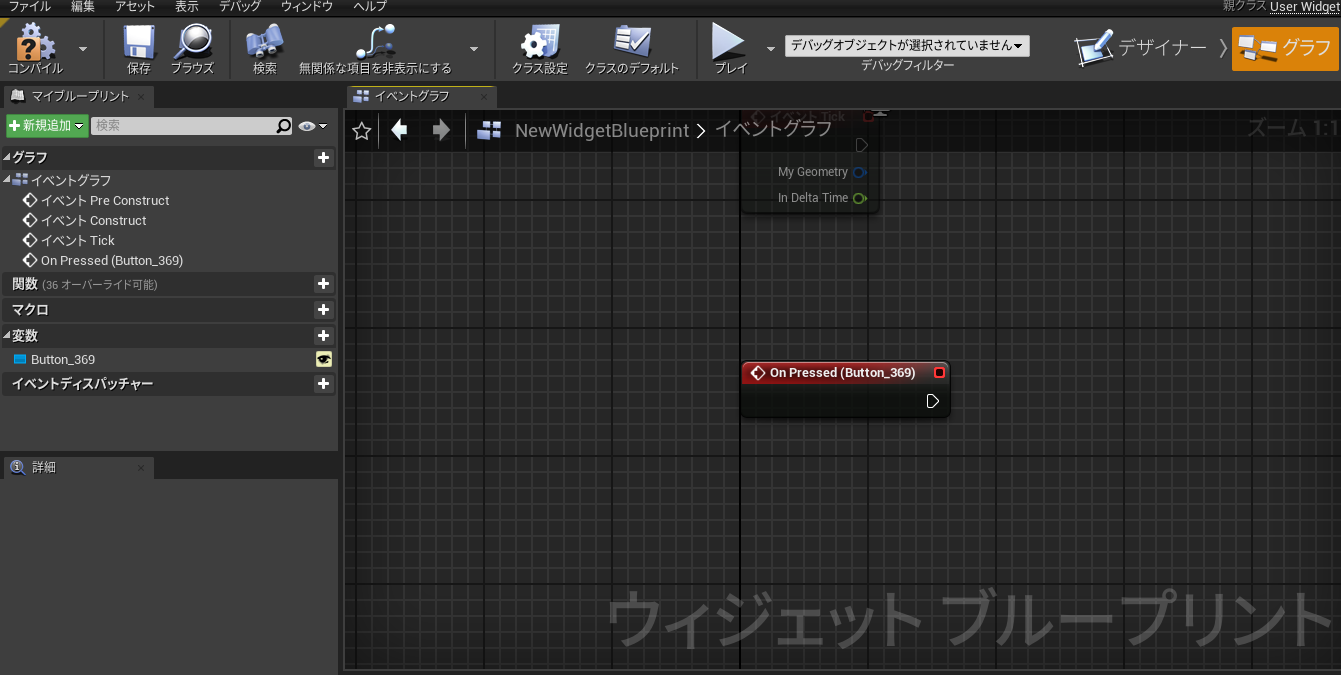Open Class Defaults (クラスのデフォルト)
This screenshot has width=1341, height=675.
(632, 48)
